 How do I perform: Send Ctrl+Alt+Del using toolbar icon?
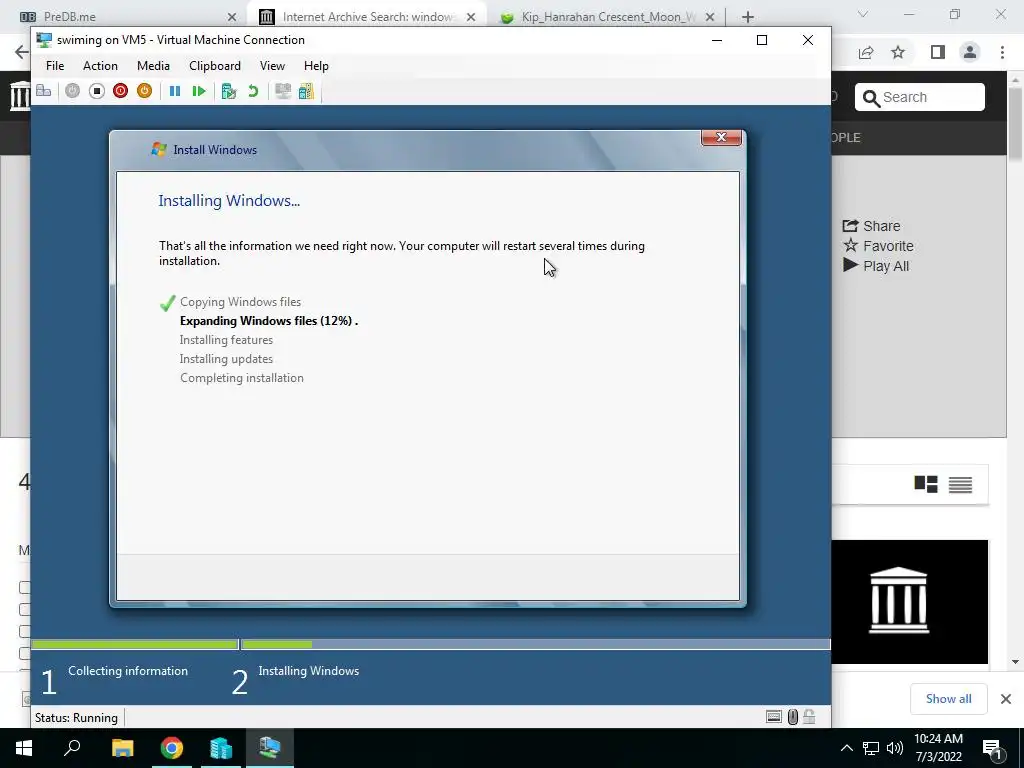coord(44,91)
